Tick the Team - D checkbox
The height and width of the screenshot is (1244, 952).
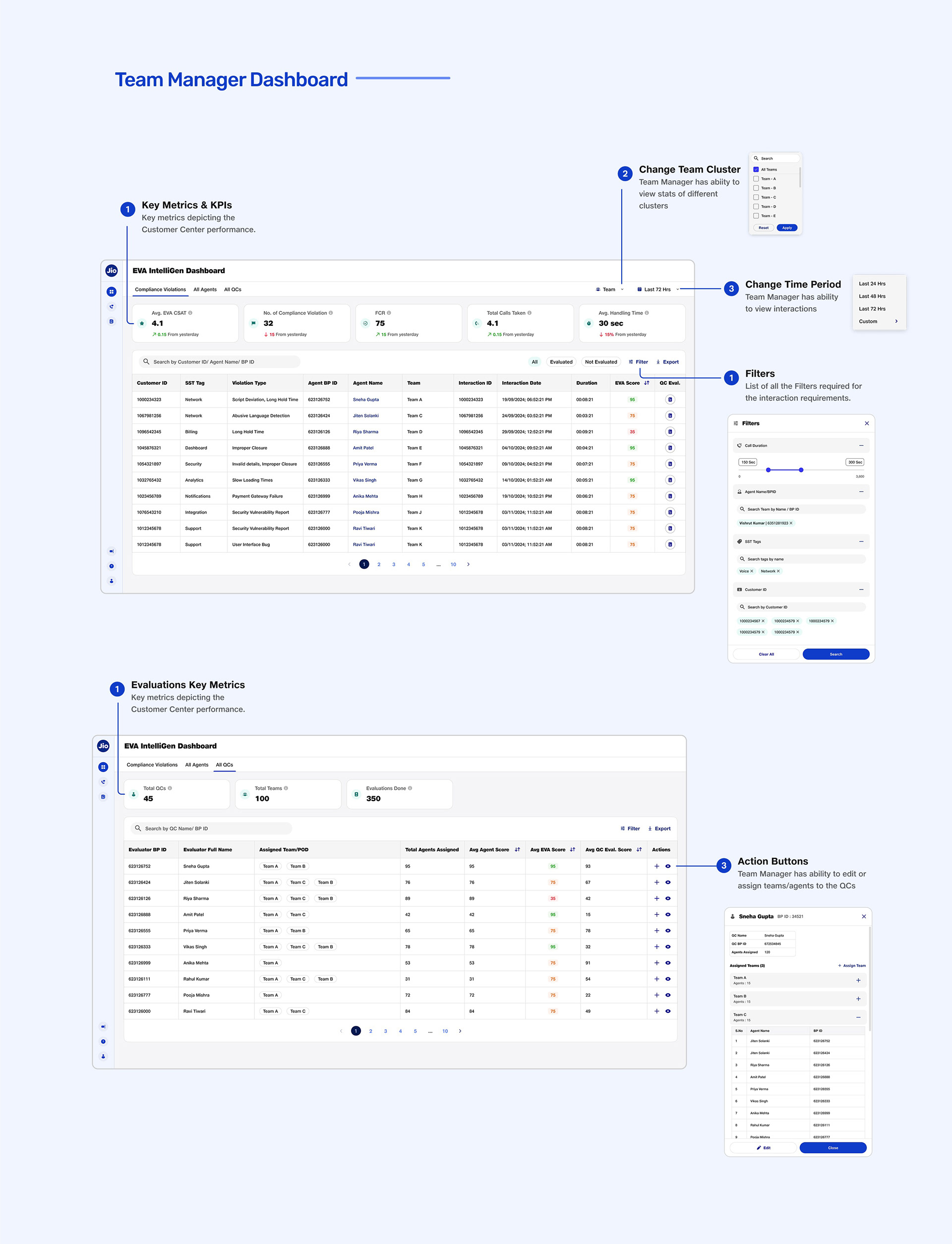point(756,206)
